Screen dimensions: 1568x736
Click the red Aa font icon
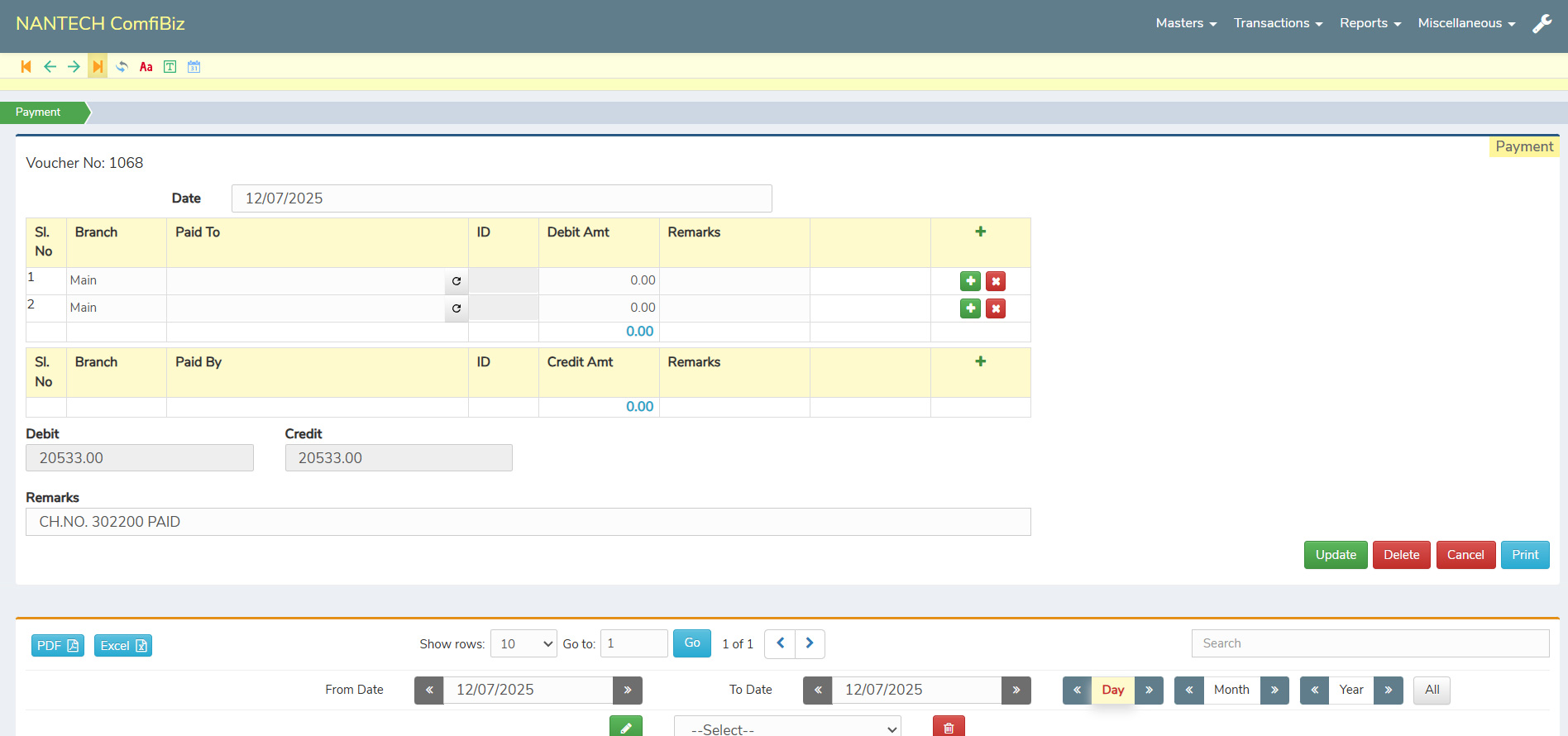coord(146,67)
